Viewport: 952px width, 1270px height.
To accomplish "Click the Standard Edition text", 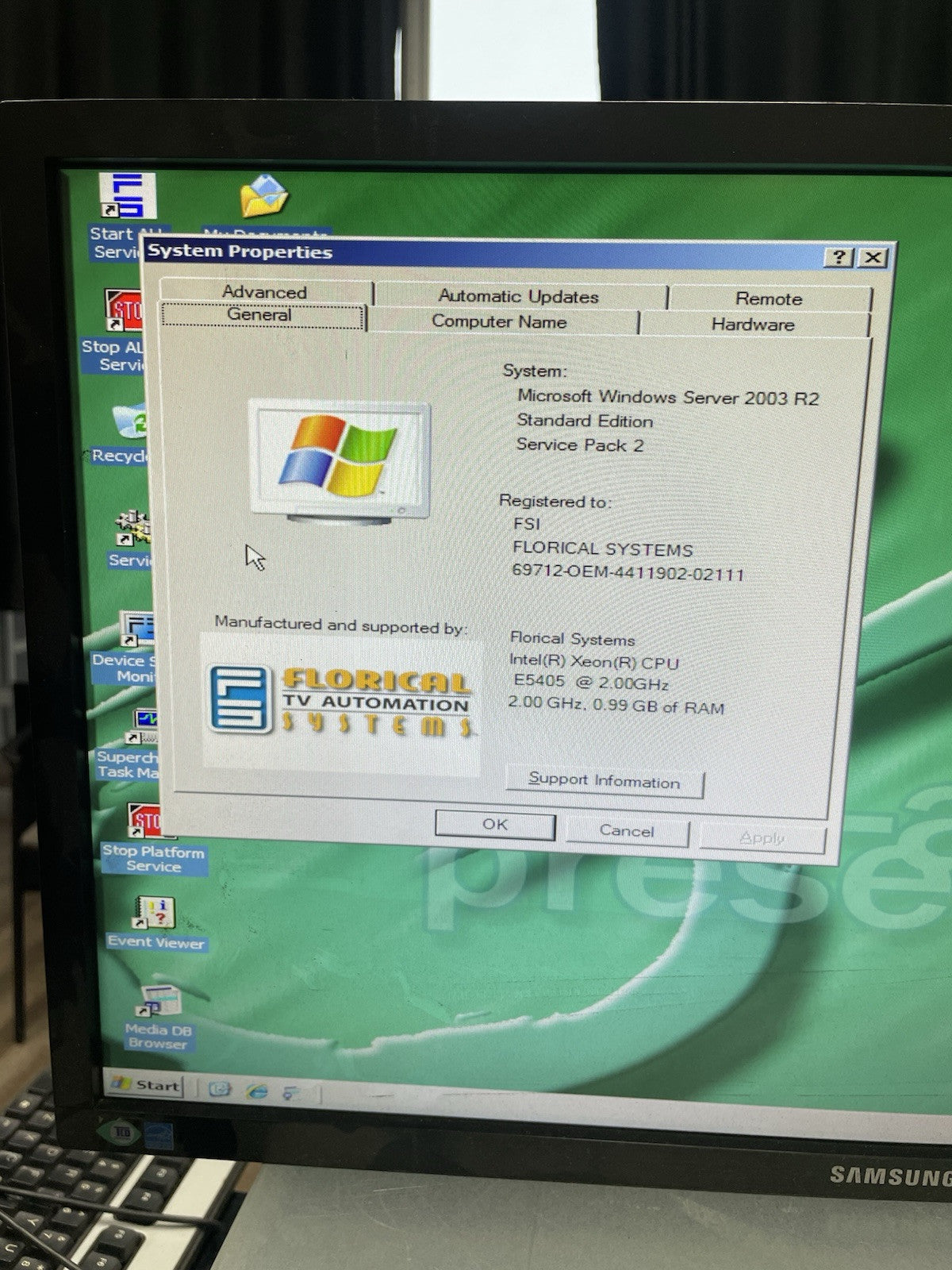I will click(x=585, y=421).
